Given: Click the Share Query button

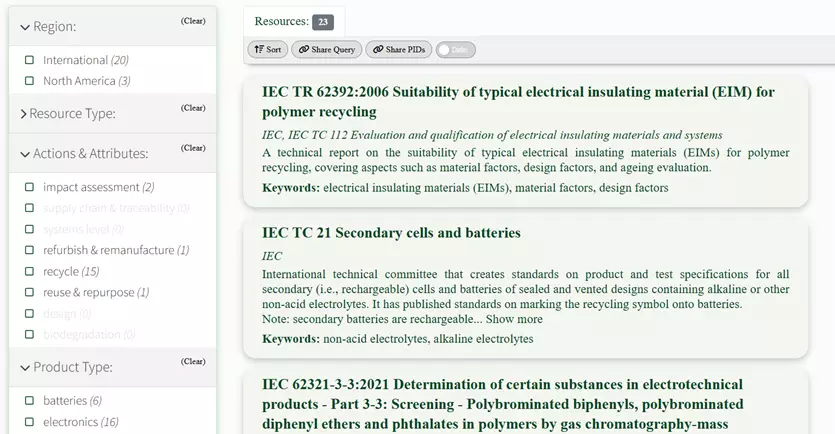Looking at the screenshot, I should 326,50.
